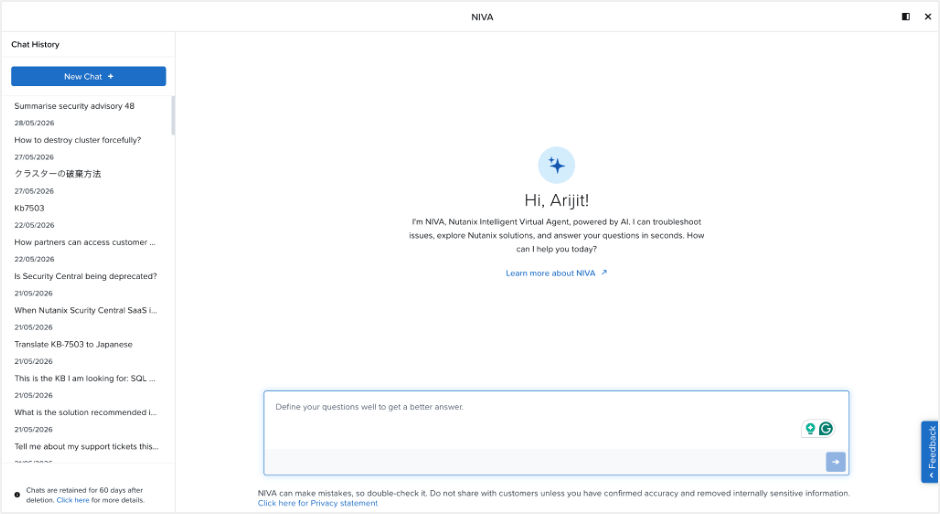Click the Chat History heading

click(35, 44)
